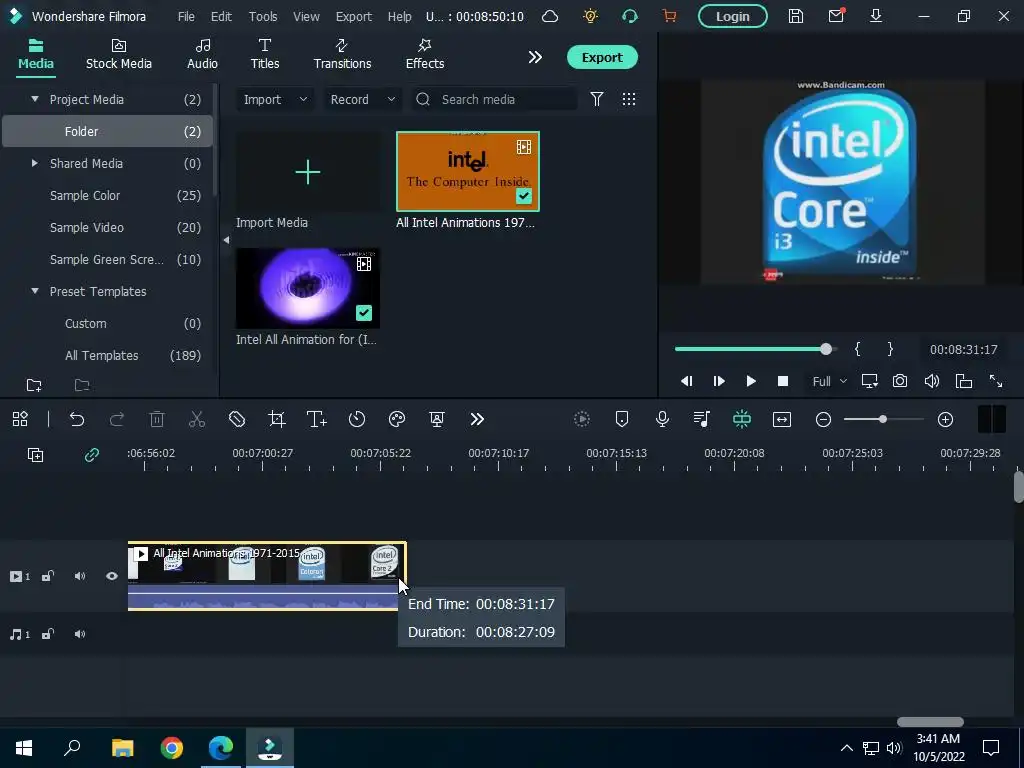Click the delete trash icon in timeline toolbar
1024x768 pixels.
tap(157, 419)
